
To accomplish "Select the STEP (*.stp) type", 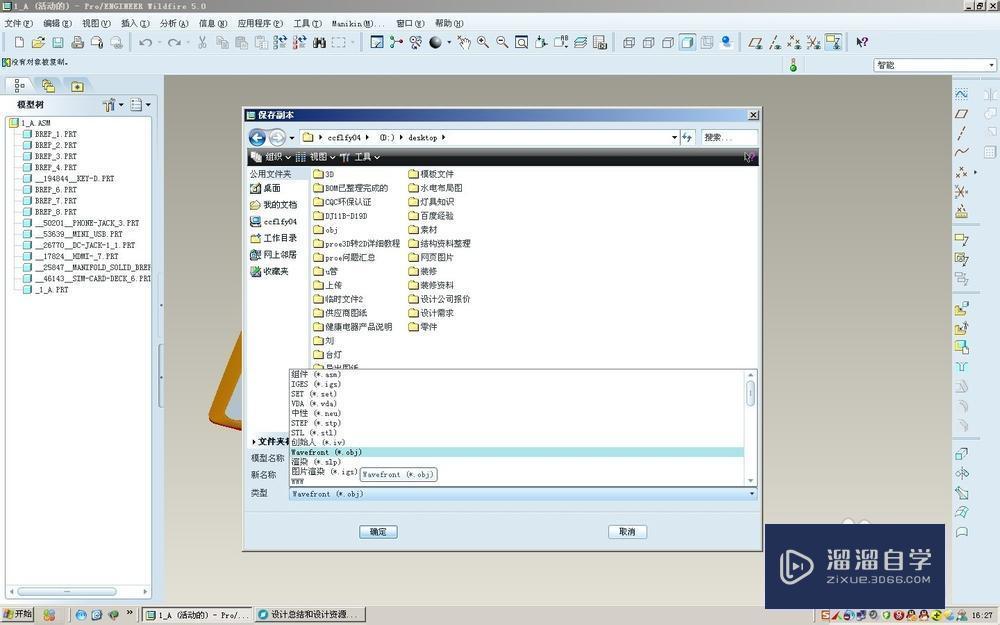I will (317, 423).
